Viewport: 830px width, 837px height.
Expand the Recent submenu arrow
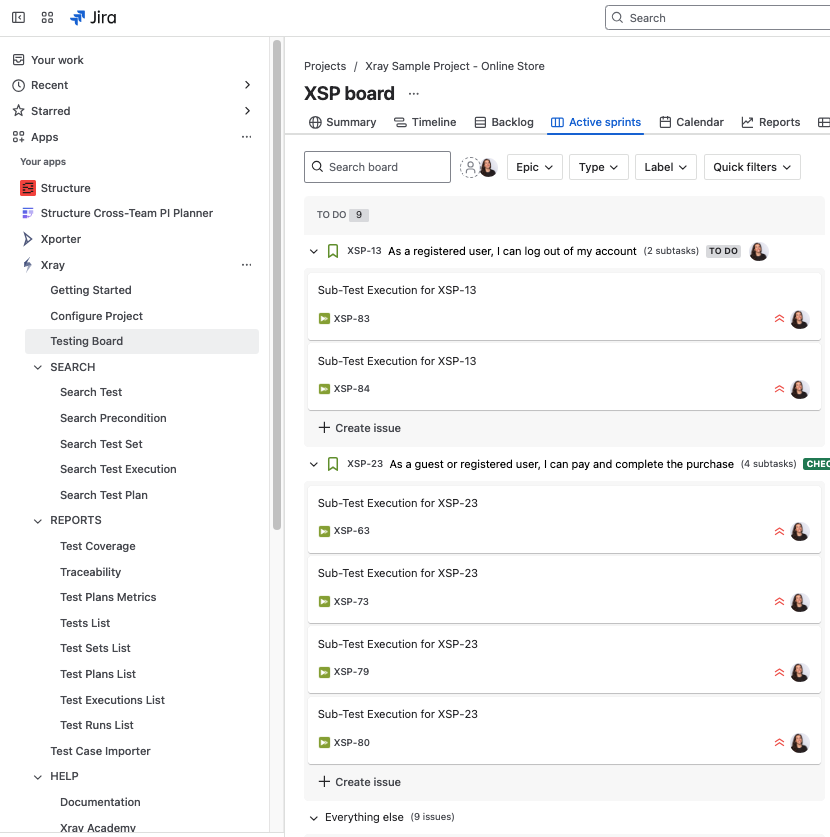pos(247,85)
